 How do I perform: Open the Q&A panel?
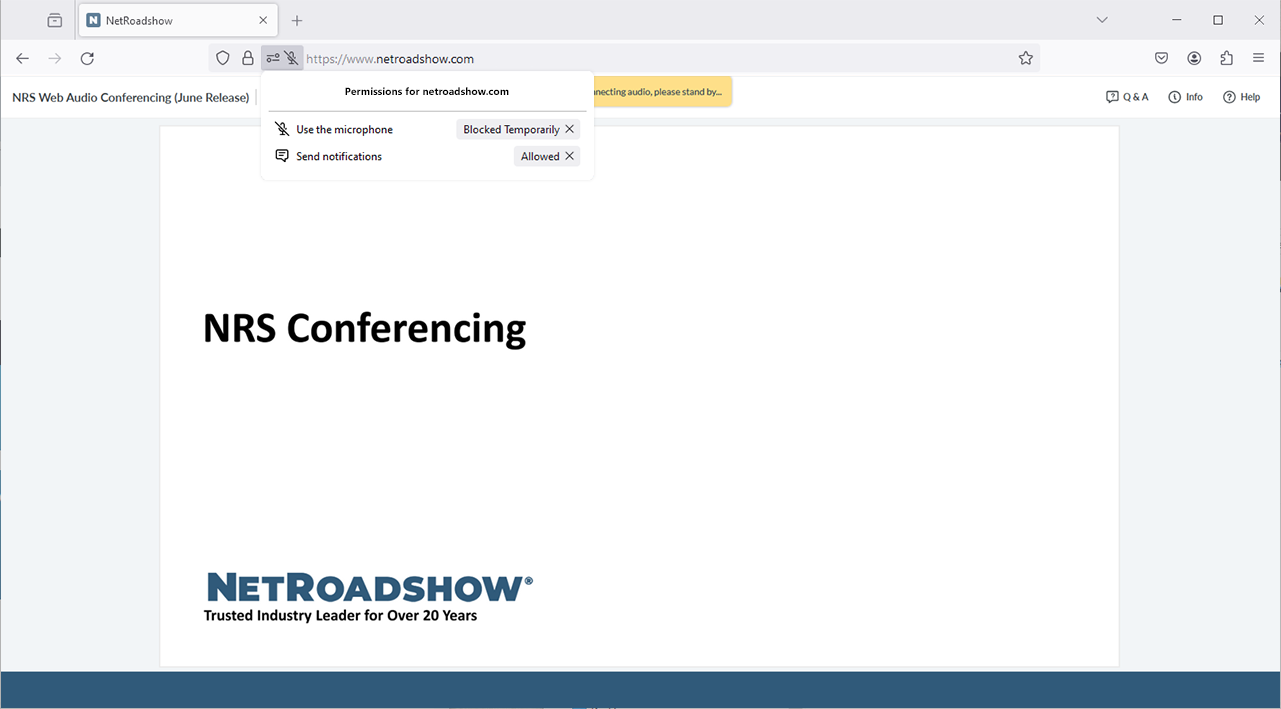pos(1129,96)
